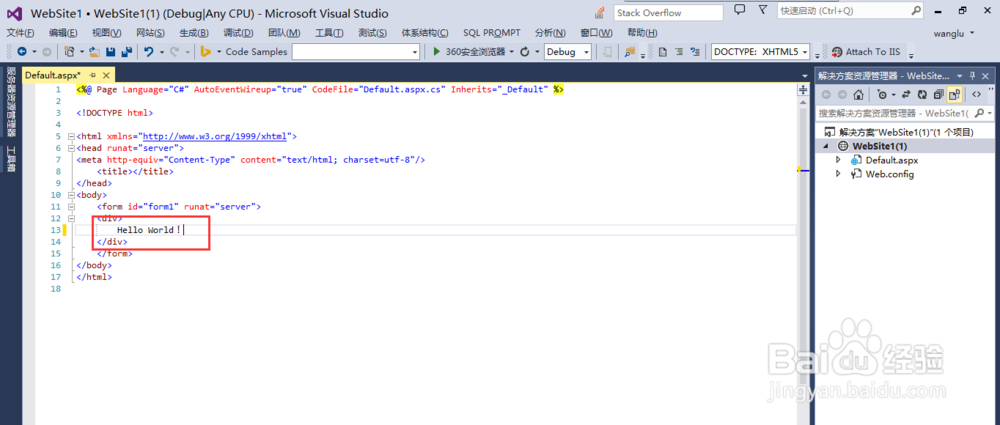Screen dimensions: 1000x425
Task: Open the editor document list dropdown arrow
Action: [x=804, y=76]
